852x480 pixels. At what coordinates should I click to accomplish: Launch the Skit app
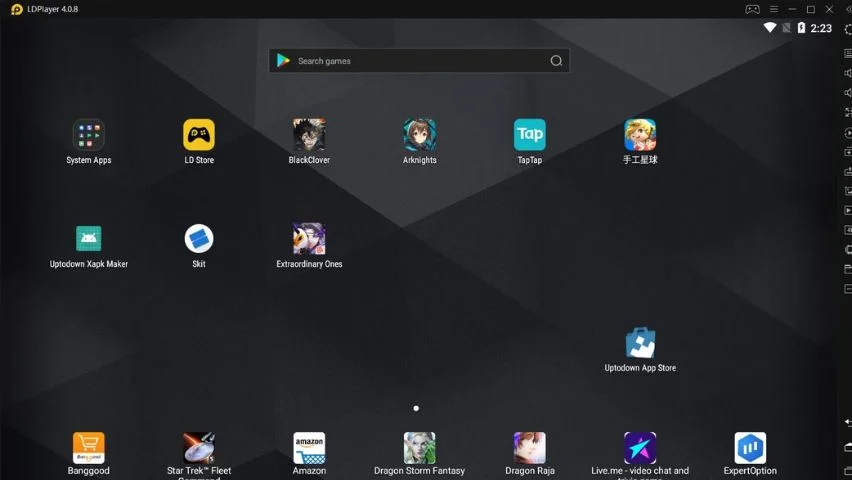pos(199,239)
